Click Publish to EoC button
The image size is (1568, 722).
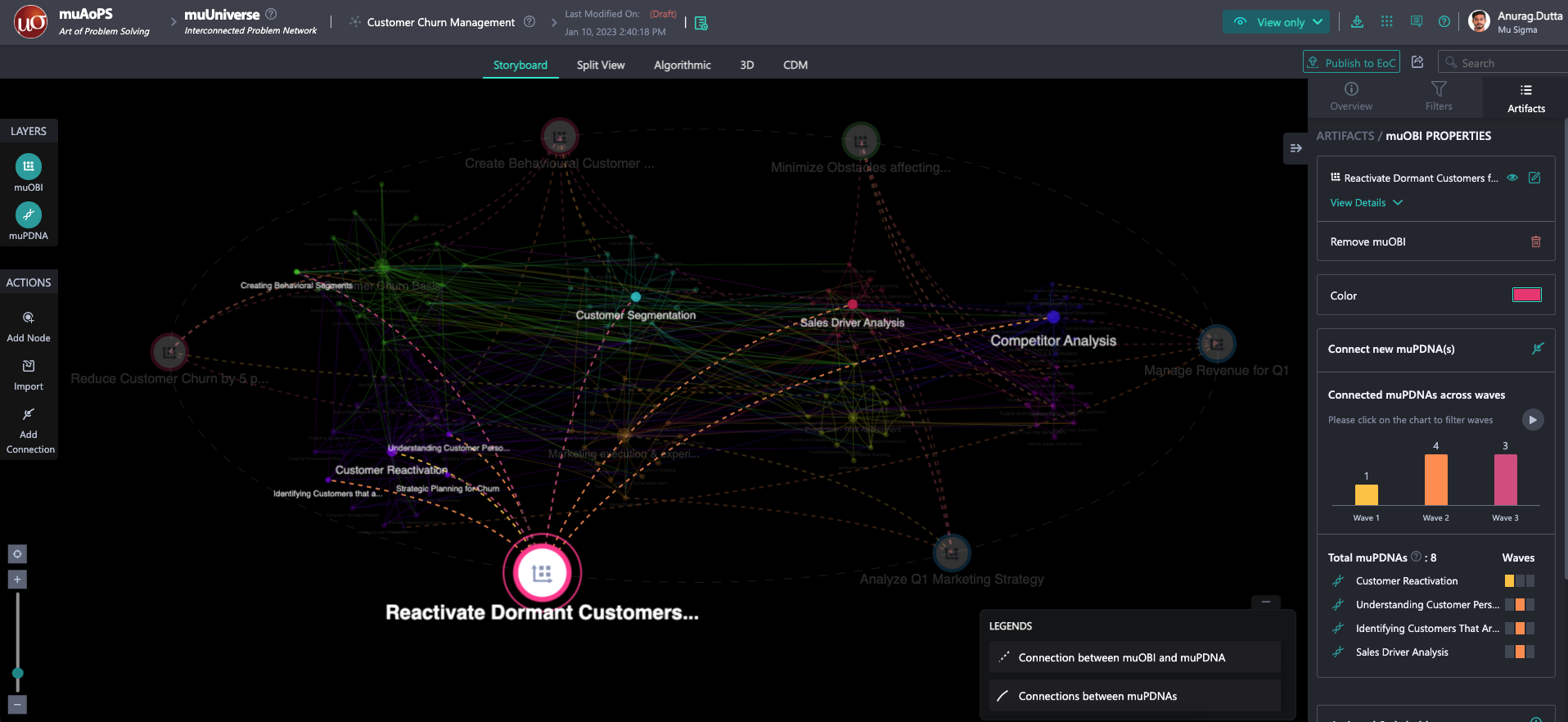tap(1351, 62)
